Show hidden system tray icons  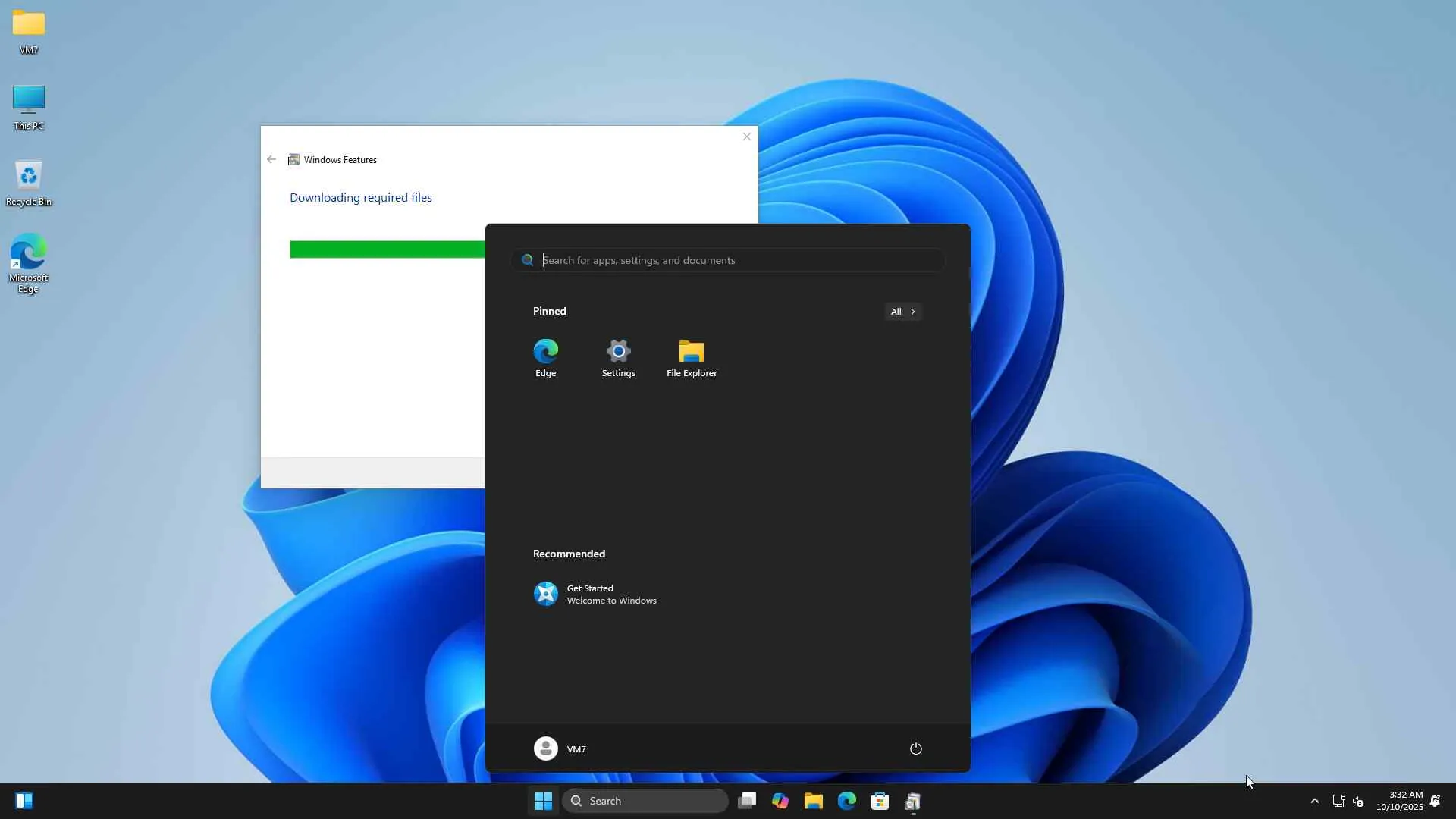point(1314,801)
